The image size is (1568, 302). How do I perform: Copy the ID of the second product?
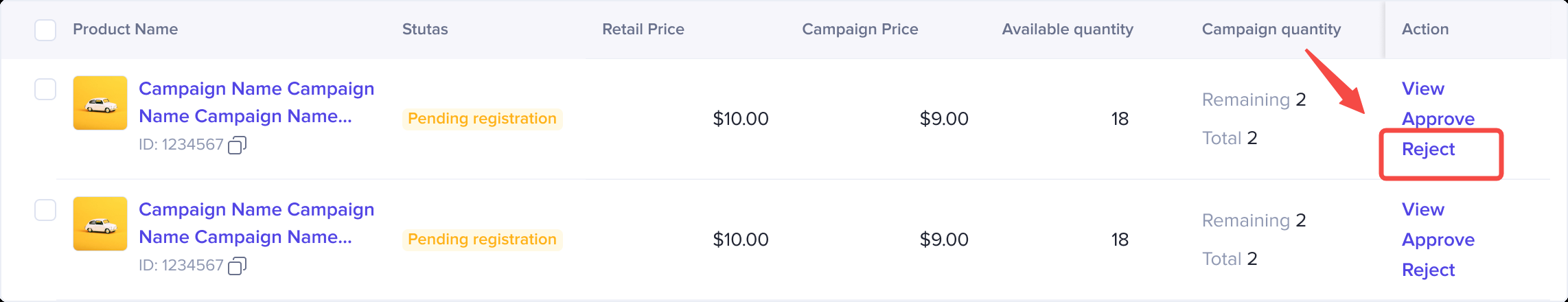tap(237, 266)
